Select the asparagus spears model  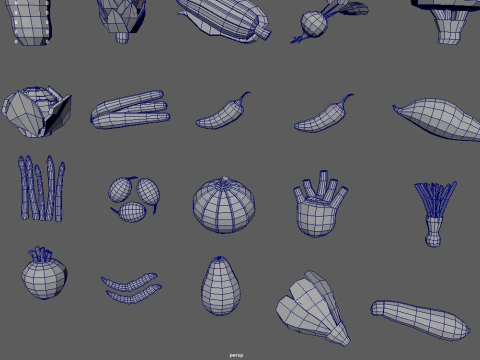(x=42, y=188)
